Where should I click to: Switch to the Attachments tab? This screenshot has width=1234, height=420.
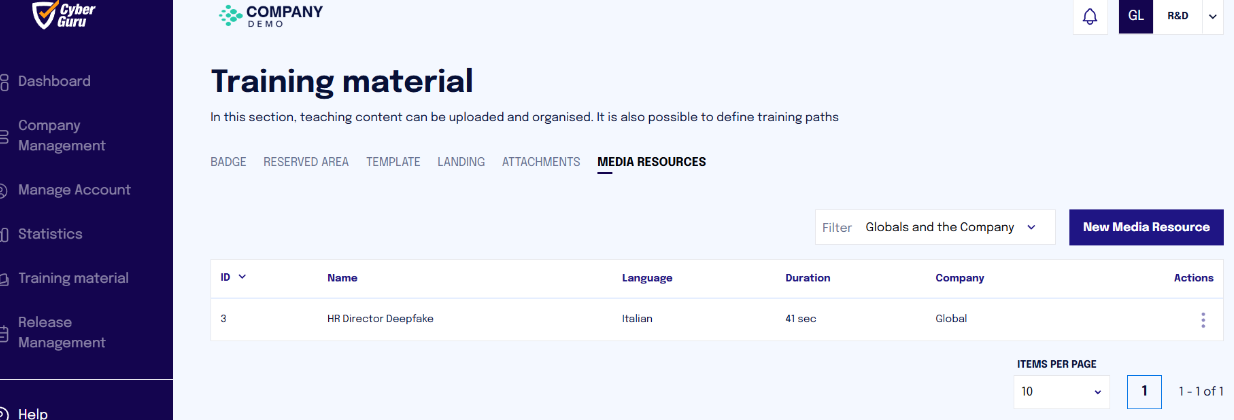541,162
